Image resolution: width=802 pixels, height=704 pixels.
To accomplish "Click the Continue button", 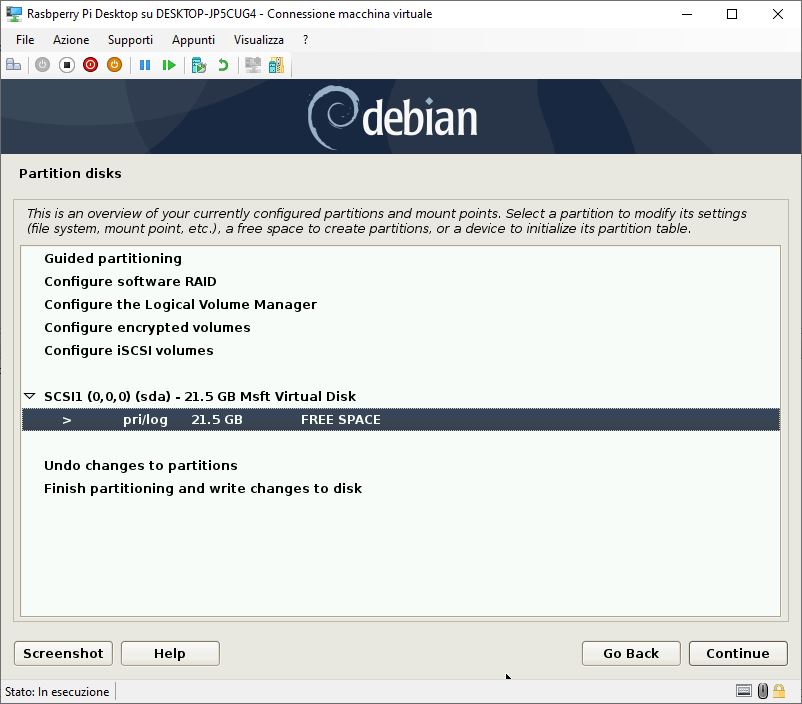I will tap(738, 653).
